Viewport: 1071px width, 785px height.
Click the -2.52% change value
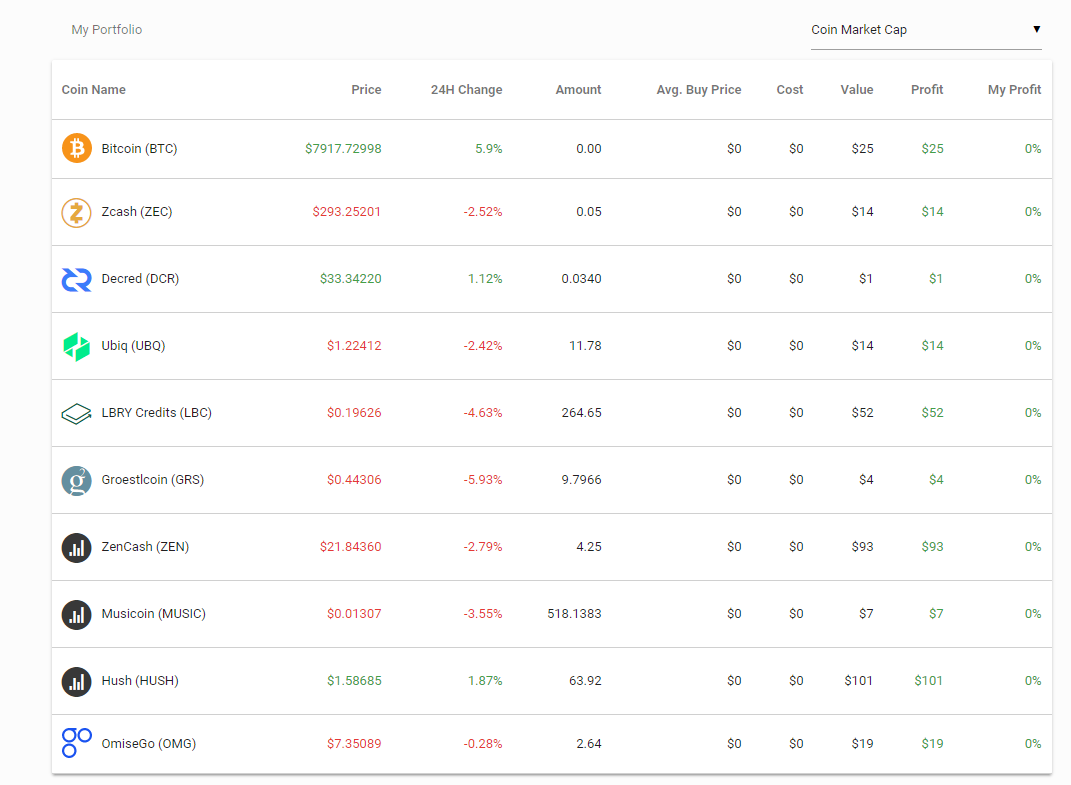(x=483, y=212)
